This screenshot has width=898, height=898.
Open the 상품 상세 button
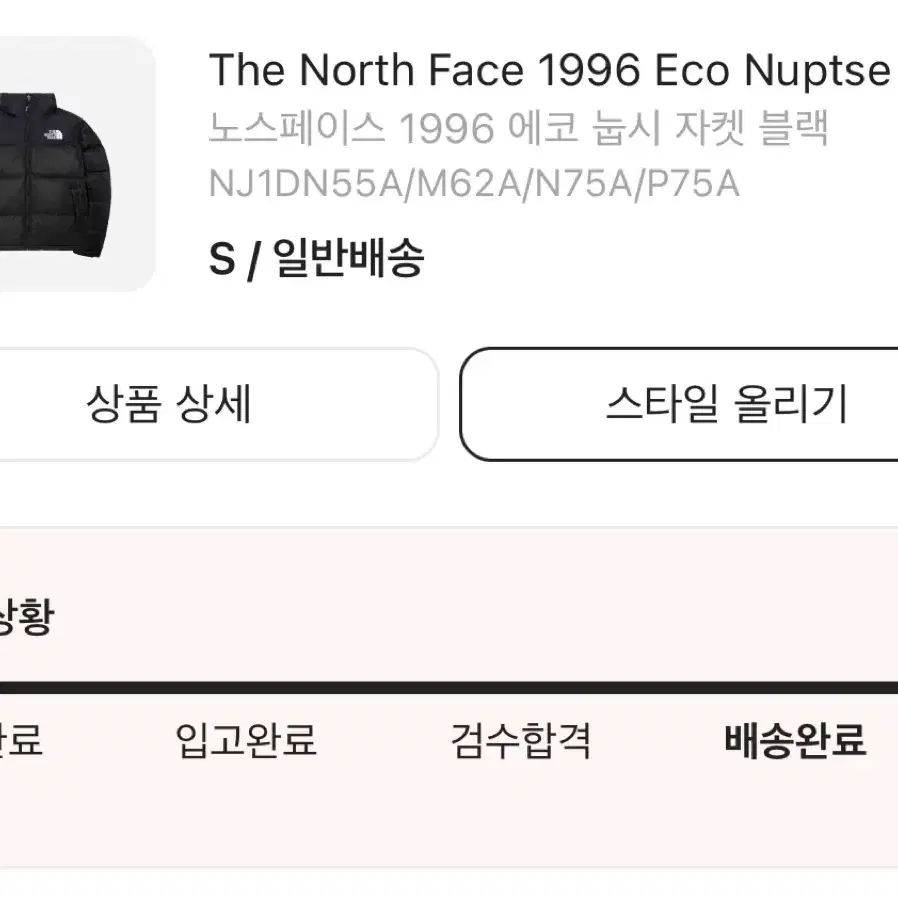[x=218, y=404]
